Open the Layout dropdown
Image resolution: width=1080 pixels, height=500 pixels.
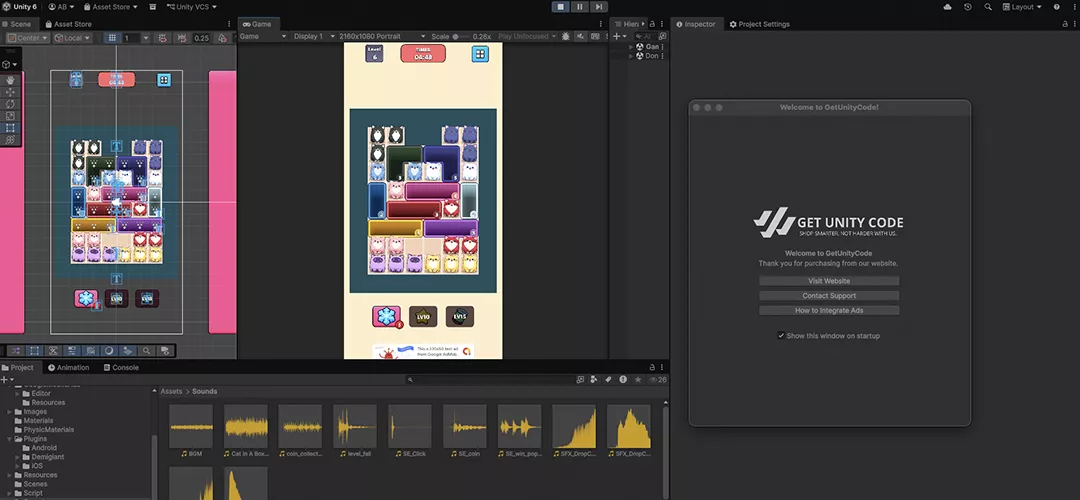point(1022,7)
